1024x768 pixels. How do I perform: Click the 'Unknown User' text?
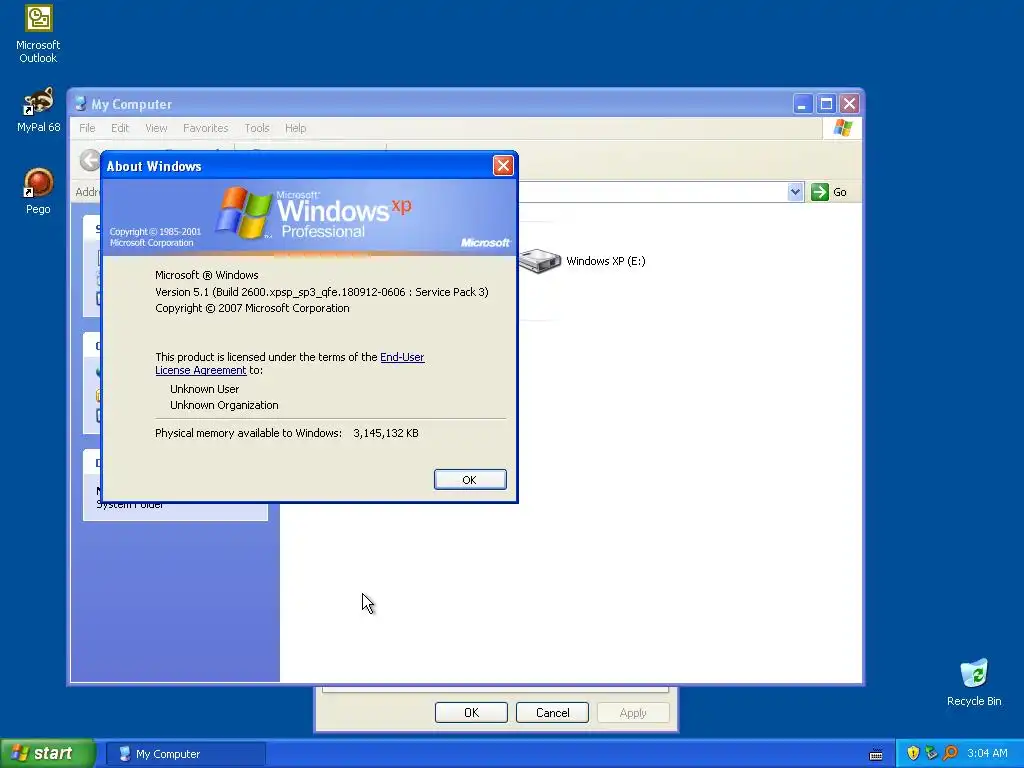pos(204,389)
